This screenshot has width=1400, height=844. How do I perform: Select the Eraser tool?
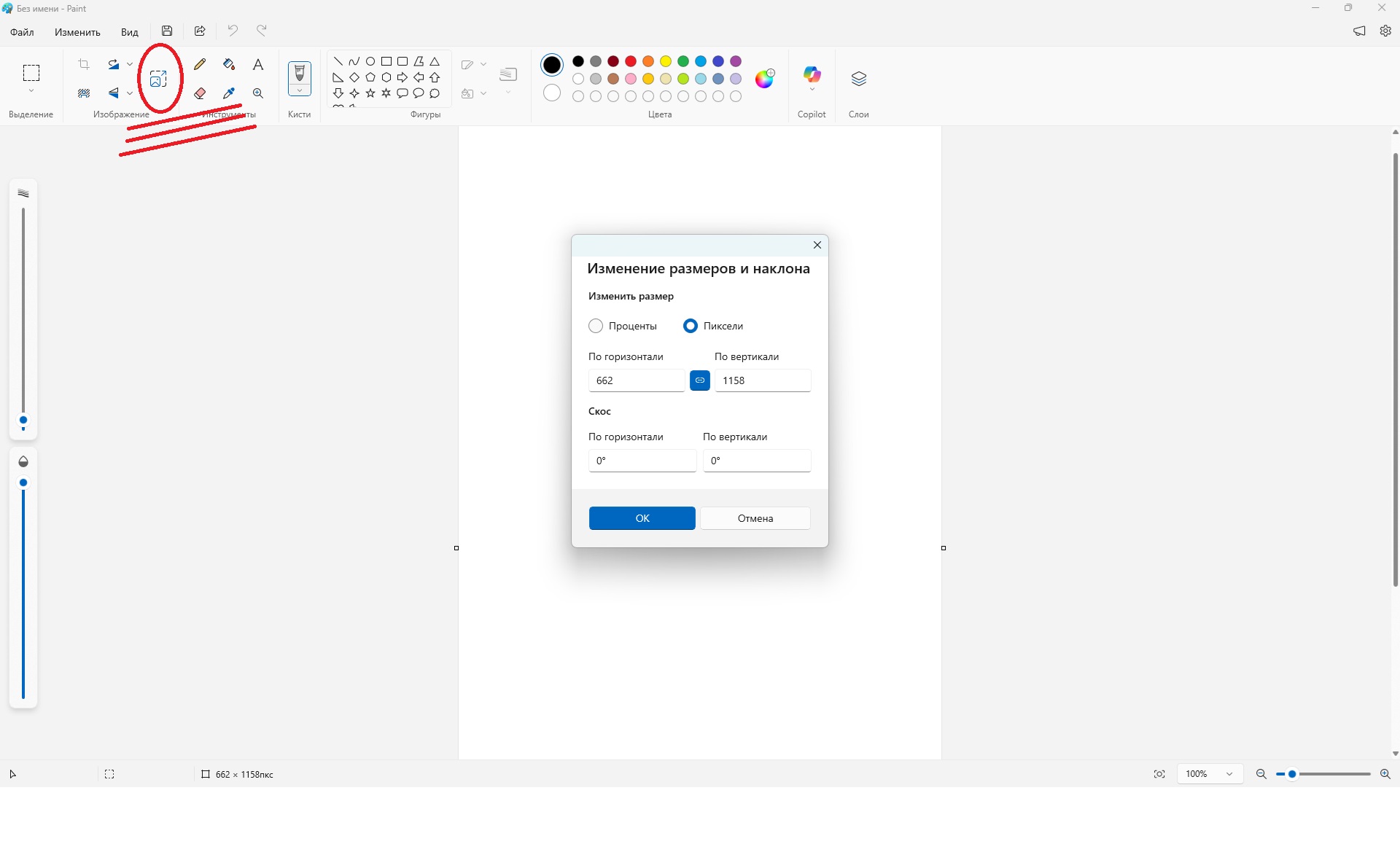coord(200,93)
